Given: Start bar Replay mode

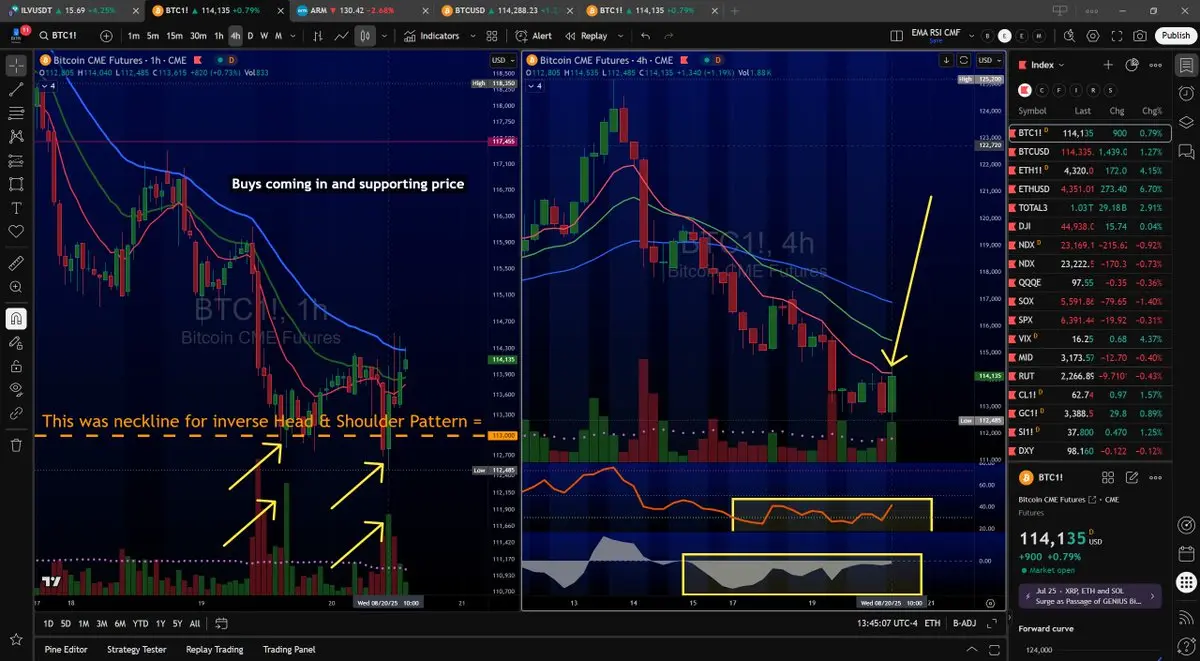Looking at the screenshot, I should click(586, 35).
